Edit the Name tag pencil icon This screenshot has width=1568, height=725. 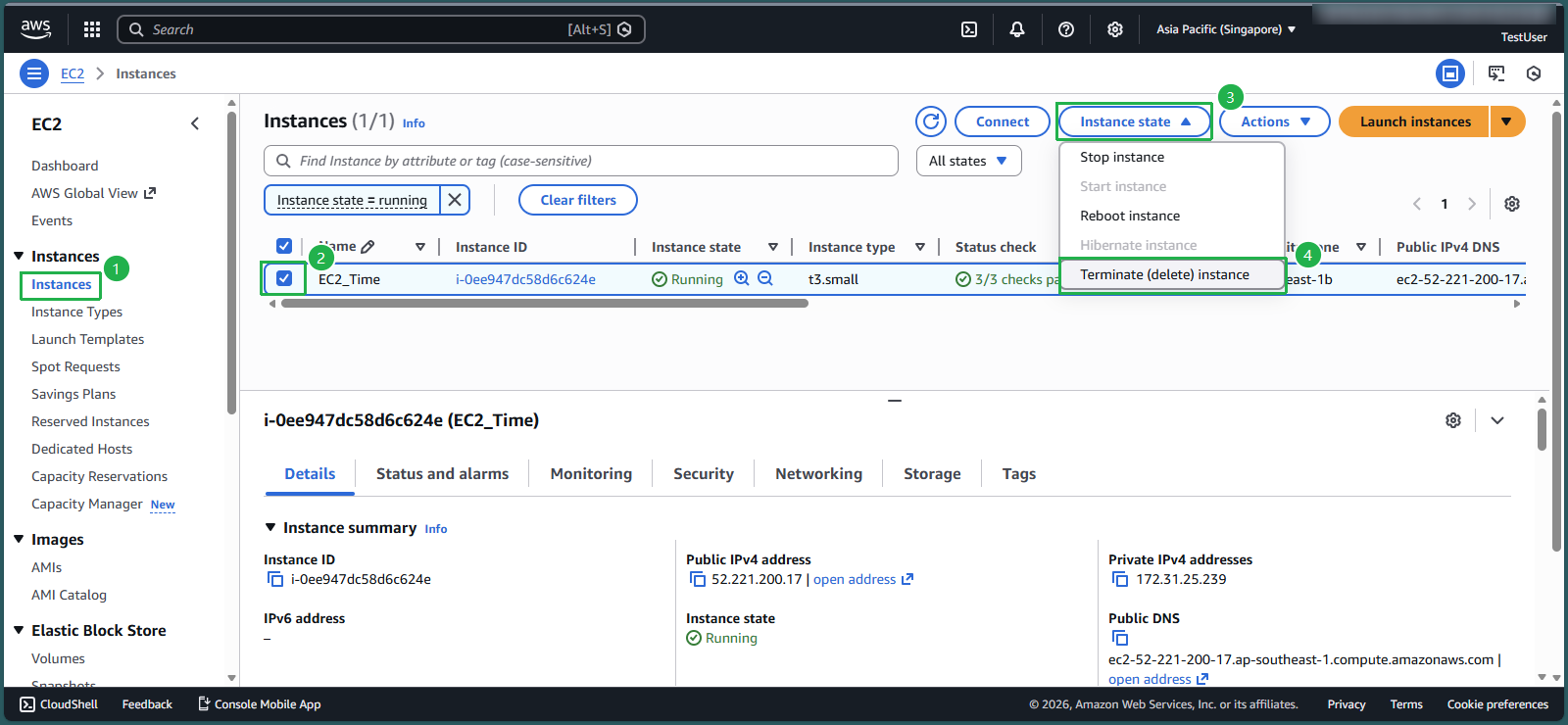[367, 247]
